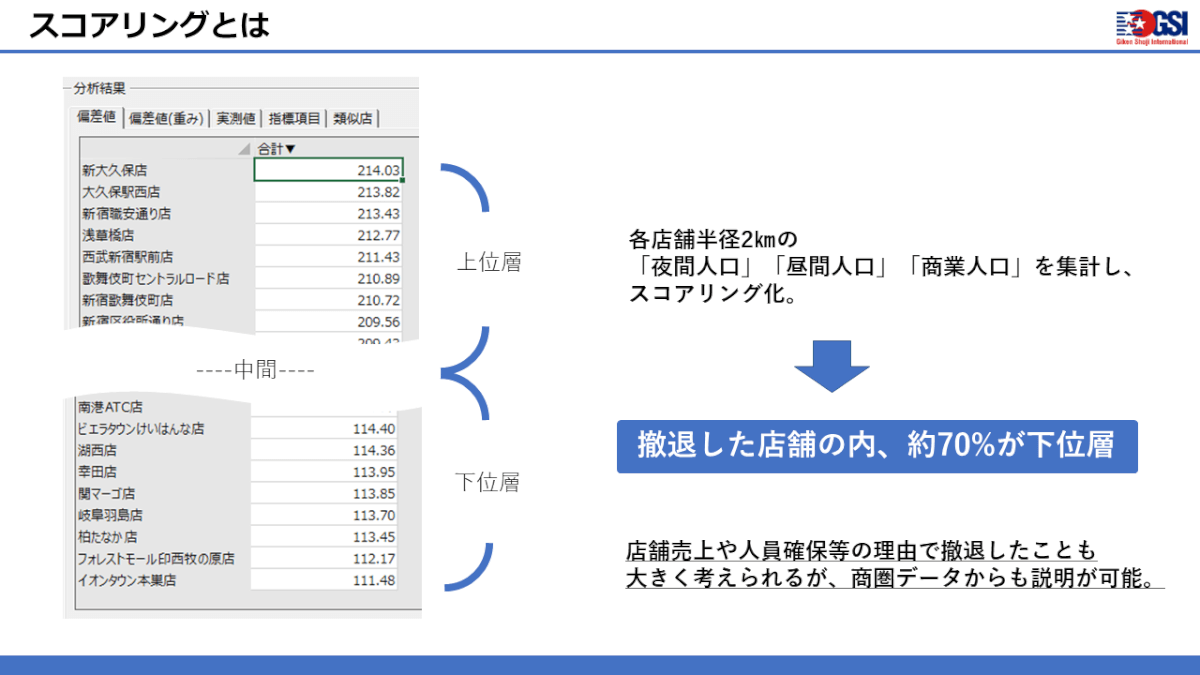This screenshot has height=675, width=1200.
Task: Click the 210.72 value cell
Action: (329, 300)
